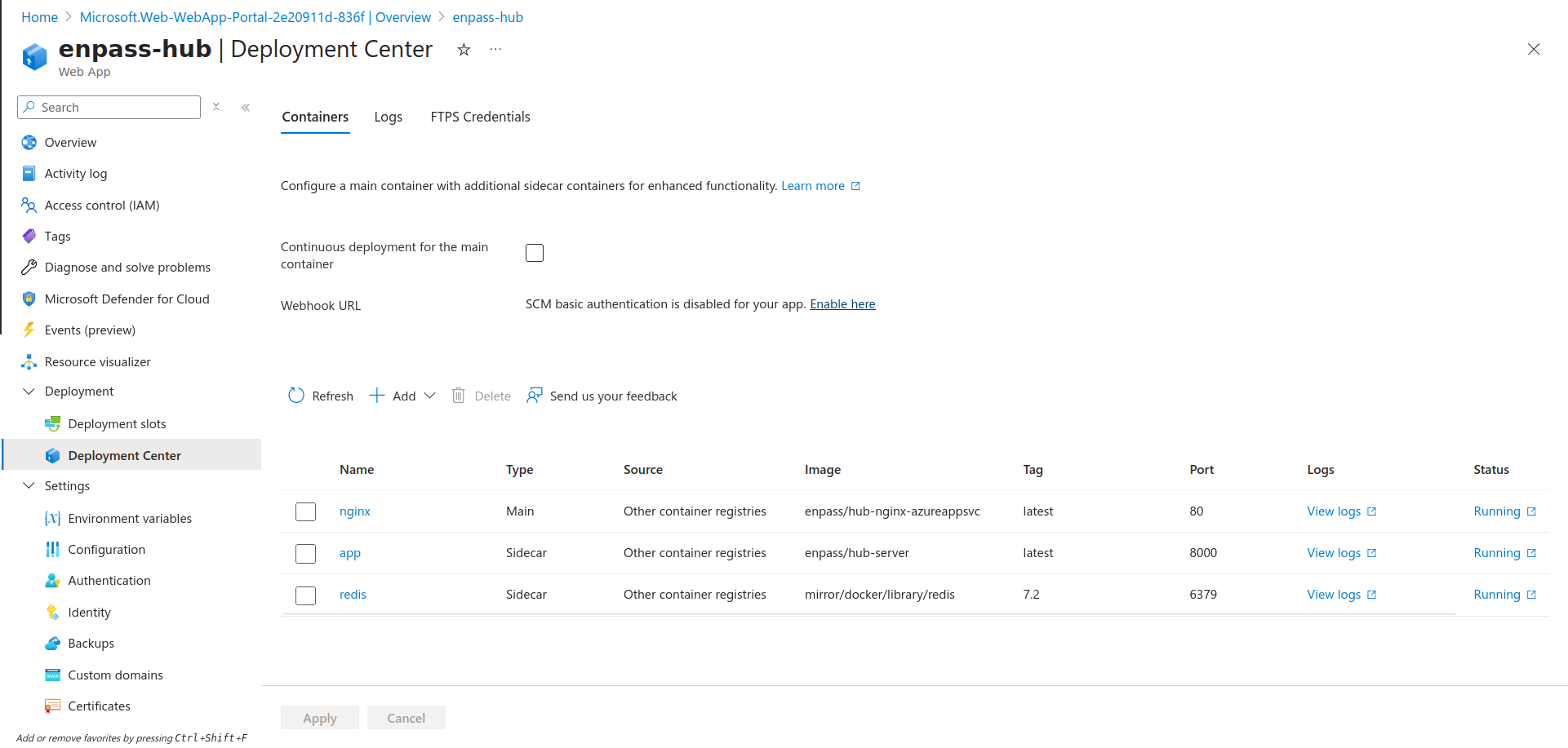Click the Tags icon
Viewport: 1568px width, 748px height.
[29, 237]
